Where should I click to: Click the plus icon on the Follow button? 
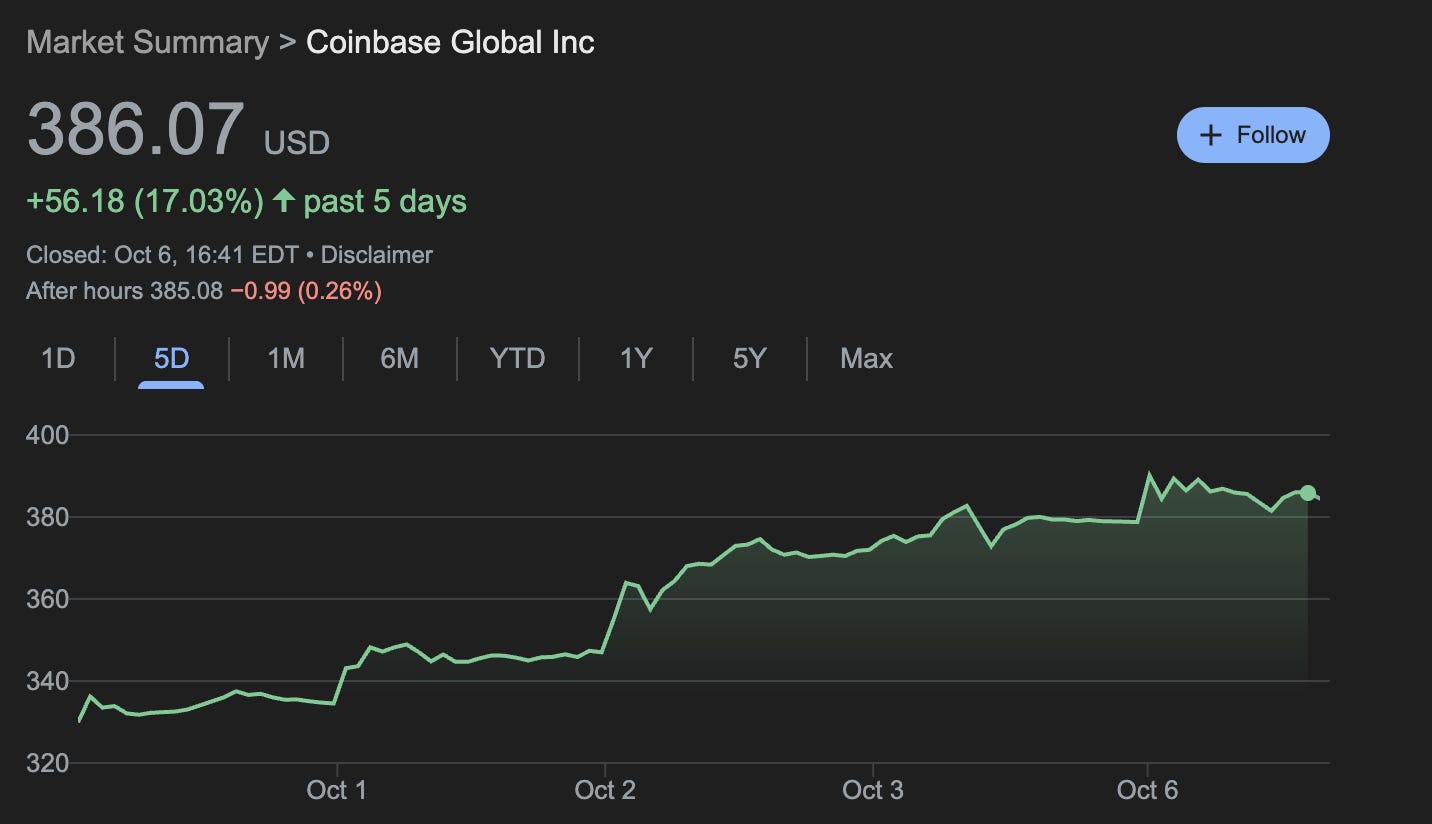[1212, 134]
